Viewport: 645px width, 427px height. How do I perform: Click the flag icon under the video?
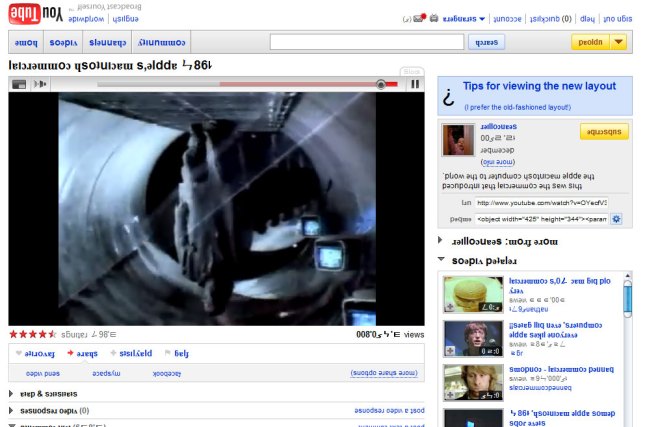point(167,353)
